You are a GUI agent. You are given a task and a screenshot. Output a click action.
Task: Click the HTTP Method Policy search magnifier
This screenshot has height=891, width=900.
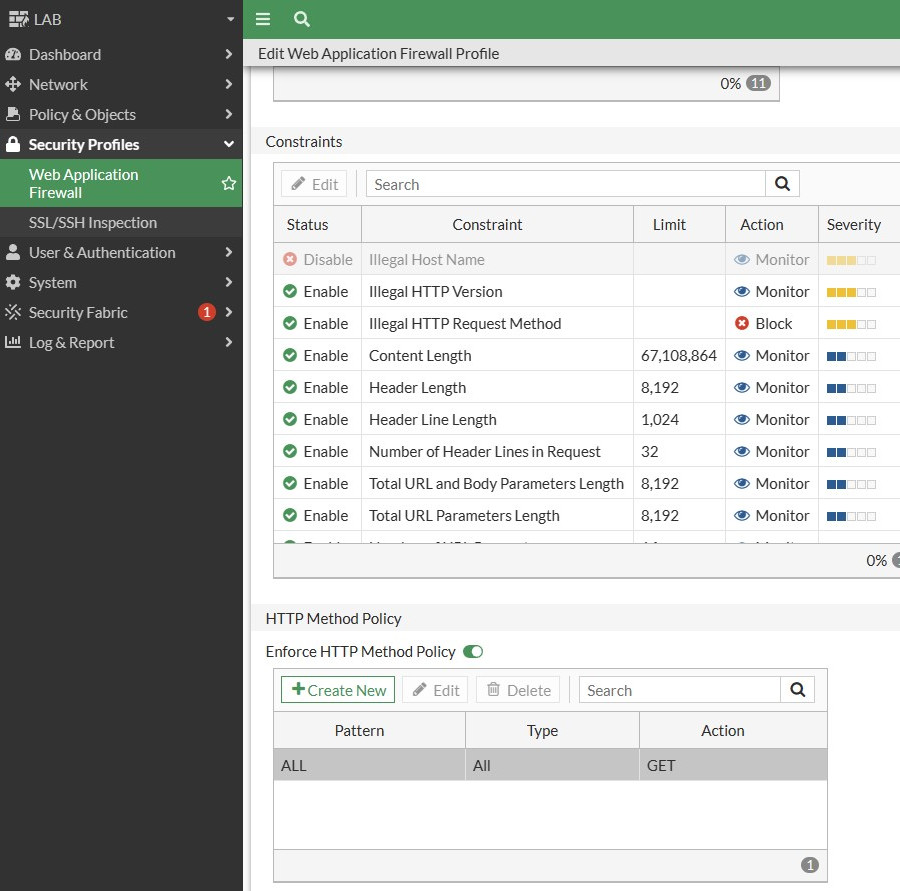797,689
